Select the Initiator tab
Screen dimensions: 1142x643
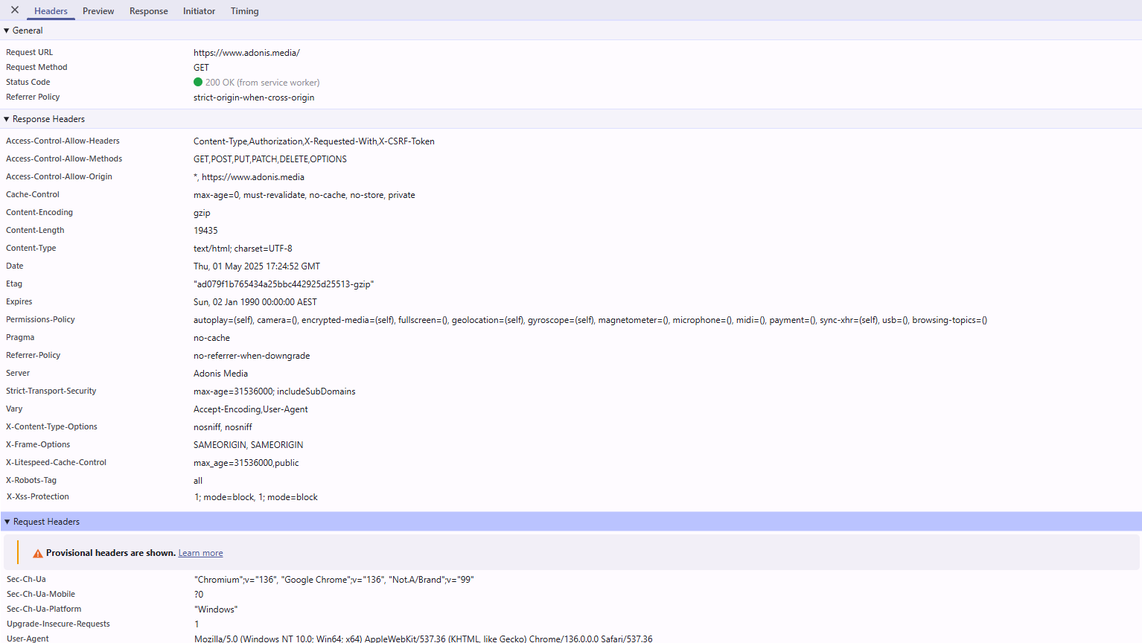click(x=198, y=11)
